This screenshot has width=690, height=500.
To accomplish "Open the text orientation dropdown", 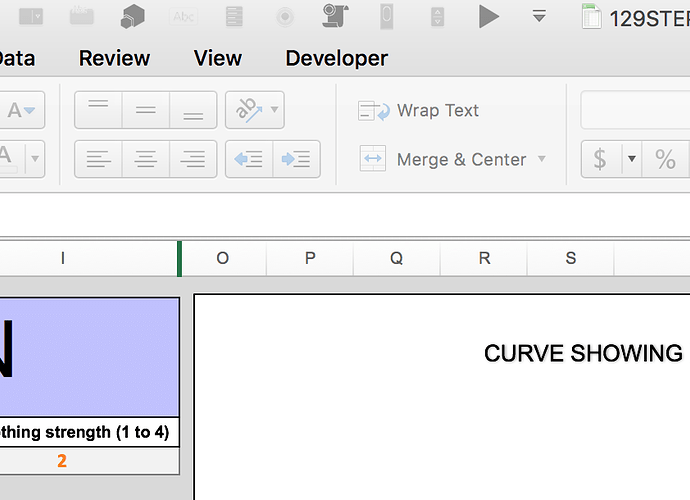I will click(274, 110).
